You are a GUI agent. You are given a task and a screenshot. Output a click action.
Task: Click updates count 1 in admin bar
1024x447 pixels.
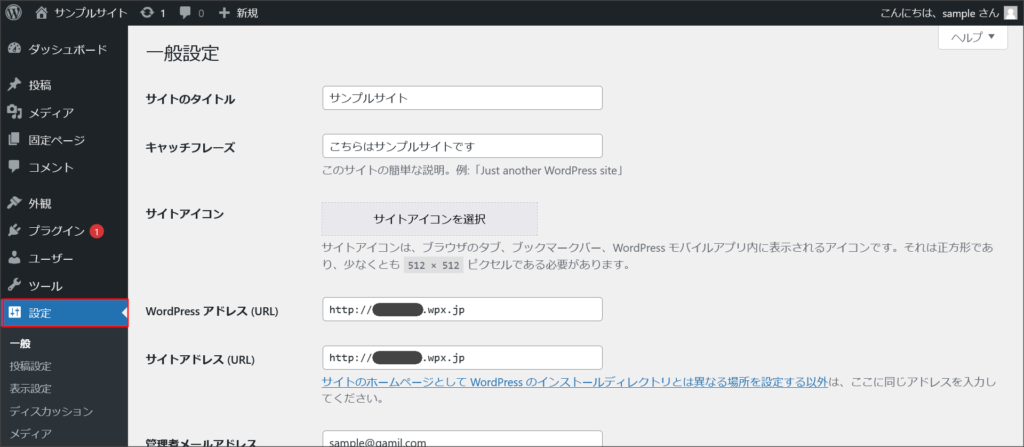[163, 13]
